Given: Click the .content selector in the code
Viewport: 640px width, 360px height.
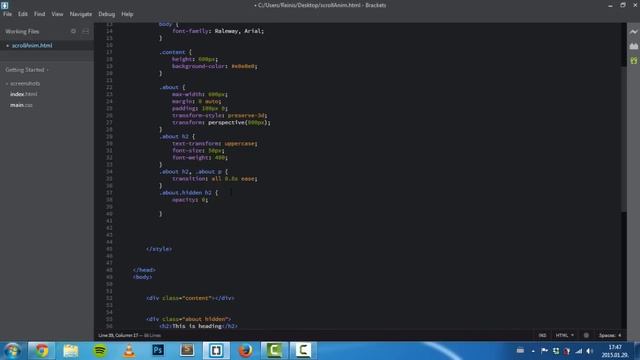Looking at the screenshot, I should pyautogui.click(x=173, y=52).
